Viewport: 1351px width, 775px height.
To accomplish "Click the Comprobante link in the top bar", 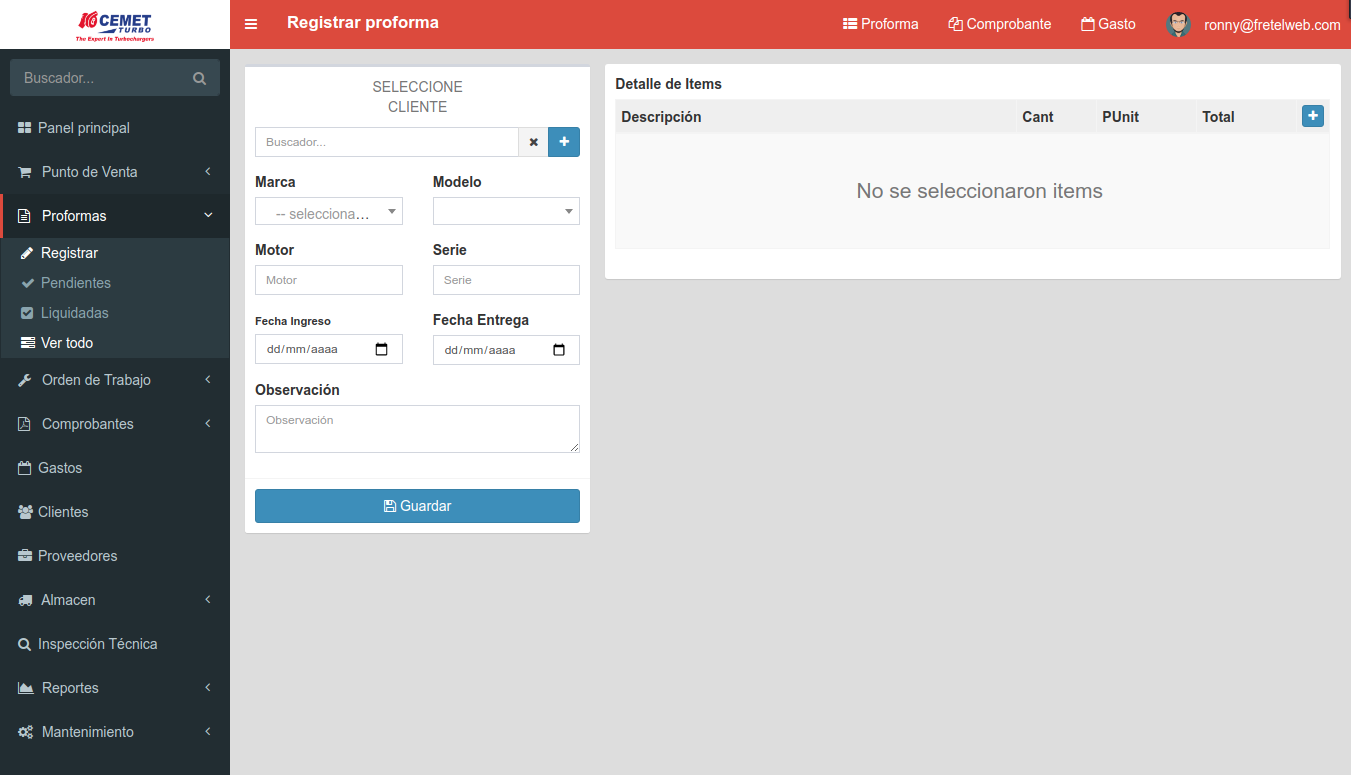I will coord(999,24).
